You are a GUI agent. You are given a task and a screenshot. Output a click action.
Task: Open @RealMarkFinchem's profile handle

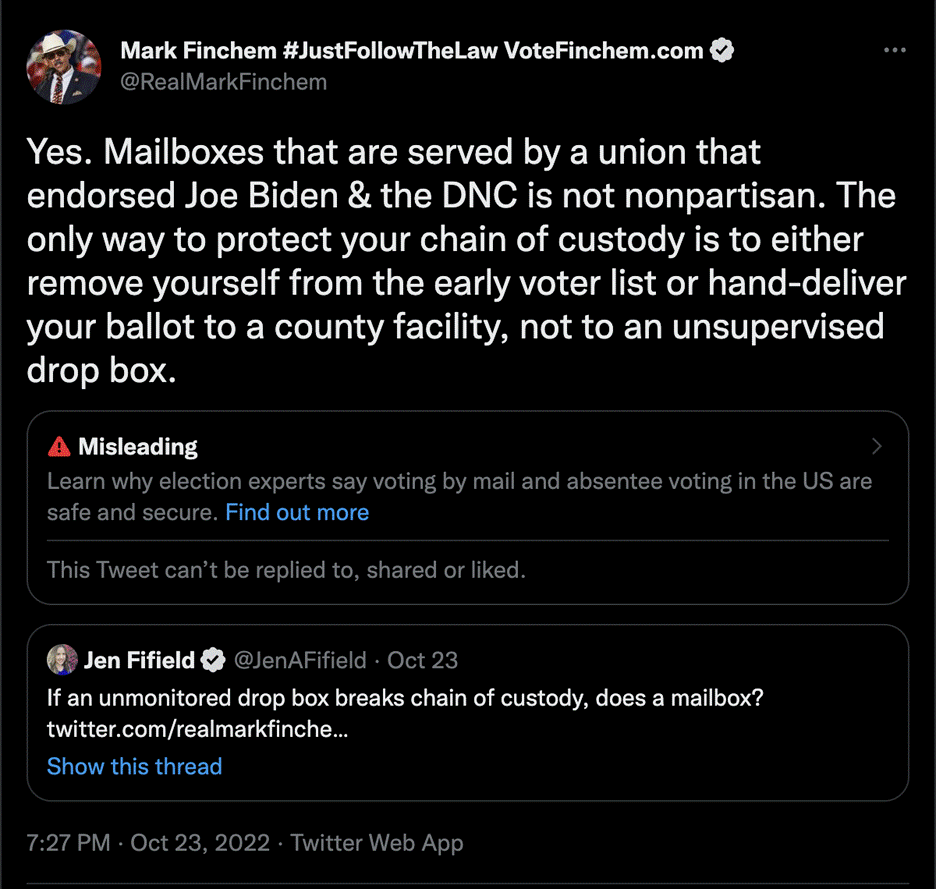pos(224,82)
